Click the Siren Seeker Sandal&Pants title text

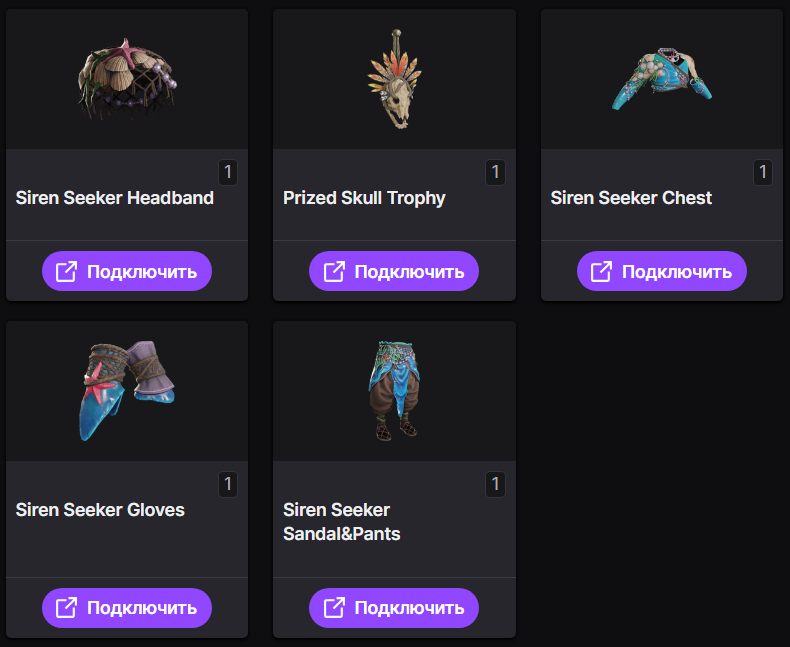click(x=342, y=522)
